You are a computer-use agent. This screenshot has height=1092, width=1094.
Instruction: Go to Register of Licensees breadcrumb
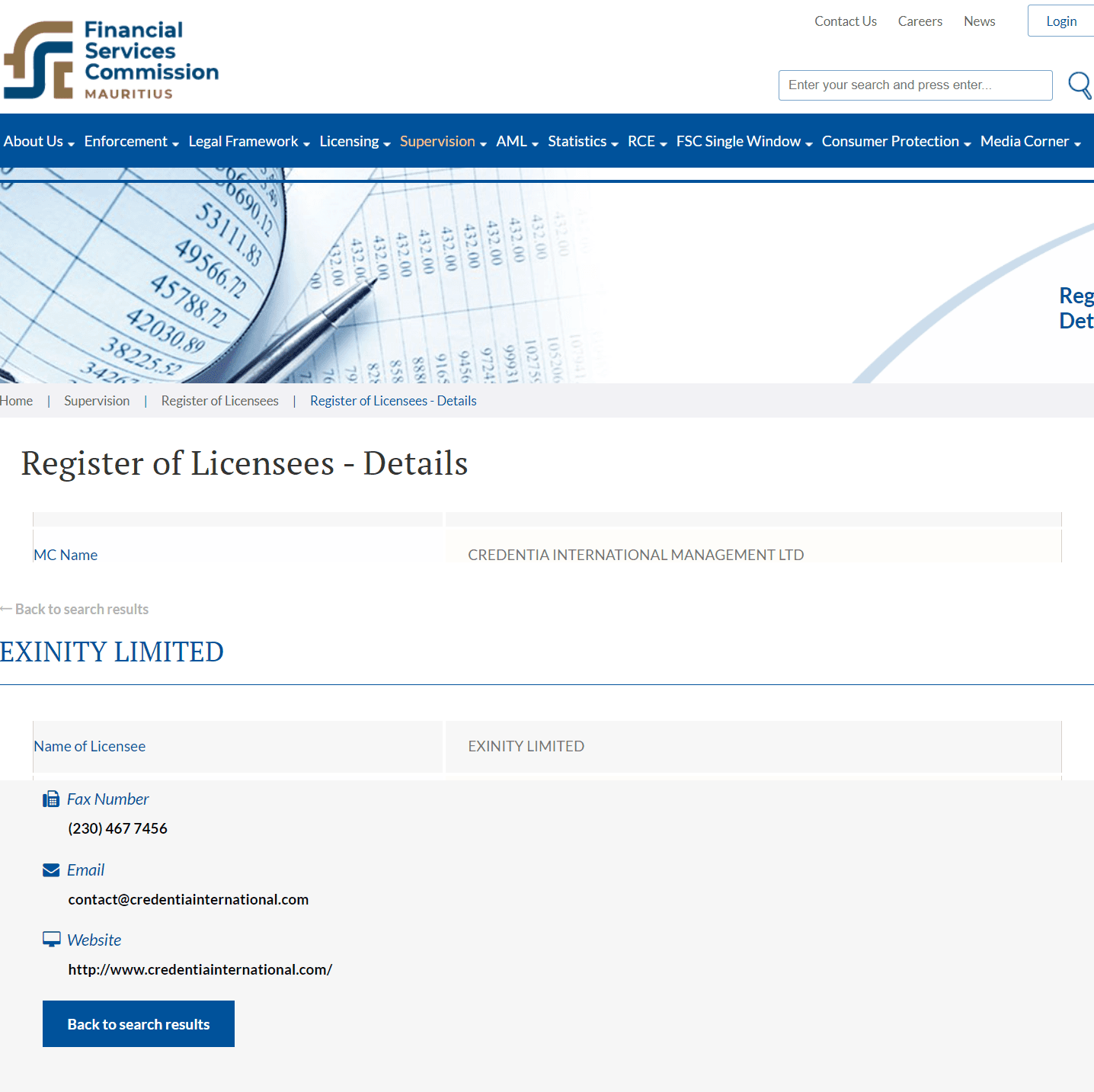tap(220, 401)
